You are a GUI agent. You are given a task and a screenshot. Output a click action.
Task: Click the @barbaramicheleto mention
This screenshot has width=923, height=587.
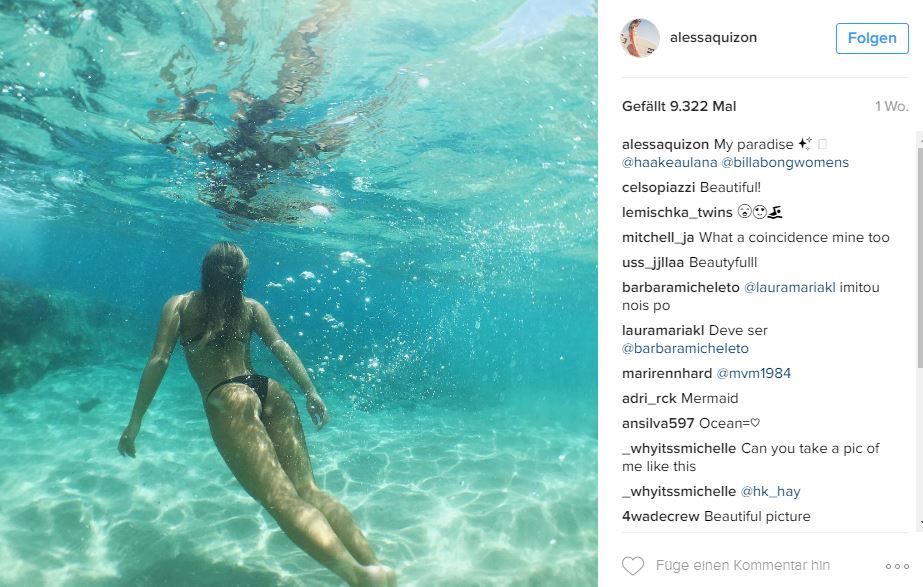[685, 349]
